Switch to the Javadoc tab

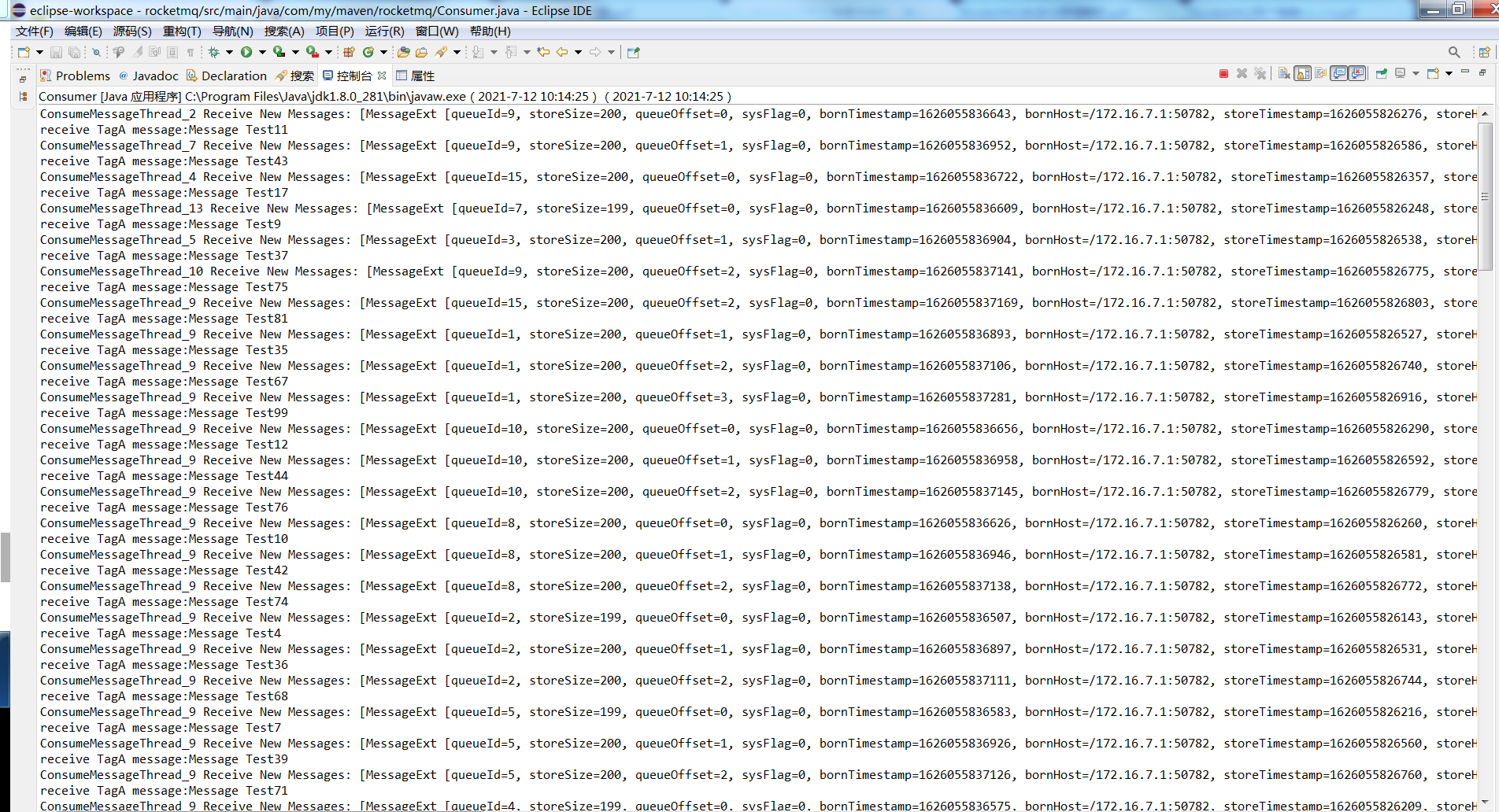coord(149,76)
